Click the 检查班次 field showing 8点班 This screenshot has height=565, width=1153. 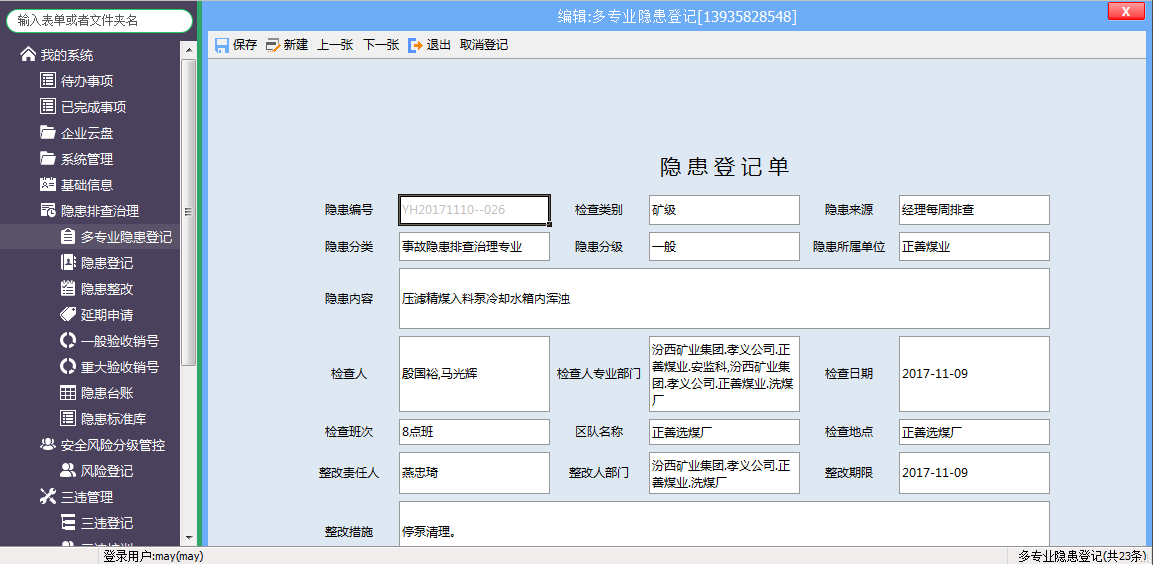coord(474,432)
